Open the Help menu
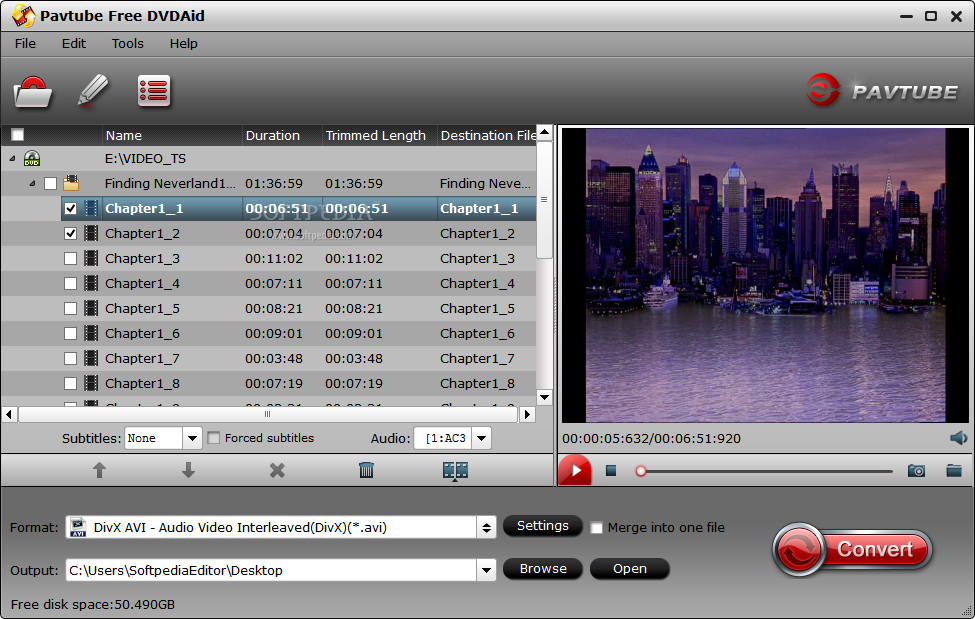Screen dimensions: 975x619 [x=183, y=44]
